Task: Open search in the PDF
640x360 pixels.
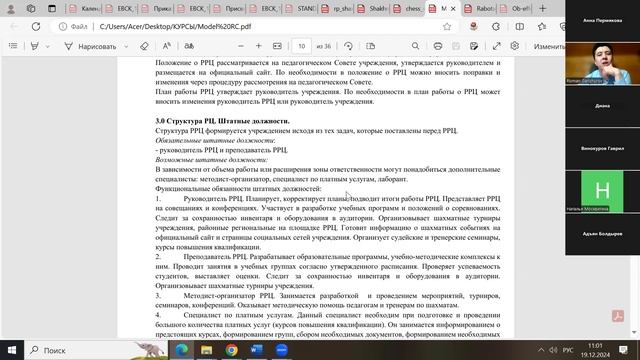Action: tap(415, 46)
